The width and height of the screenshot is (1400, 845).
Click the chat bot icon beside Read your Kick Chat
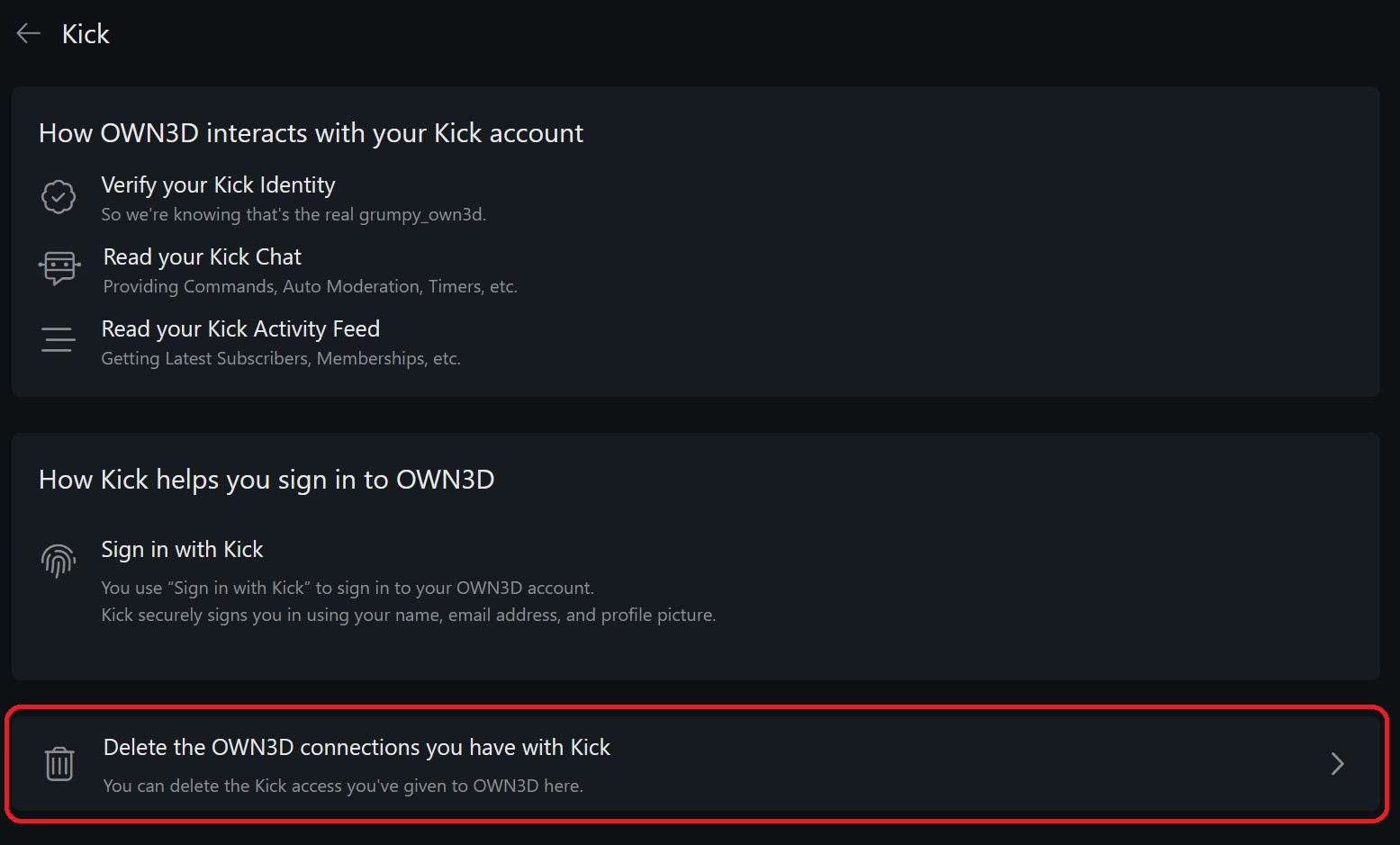(59, 267)
